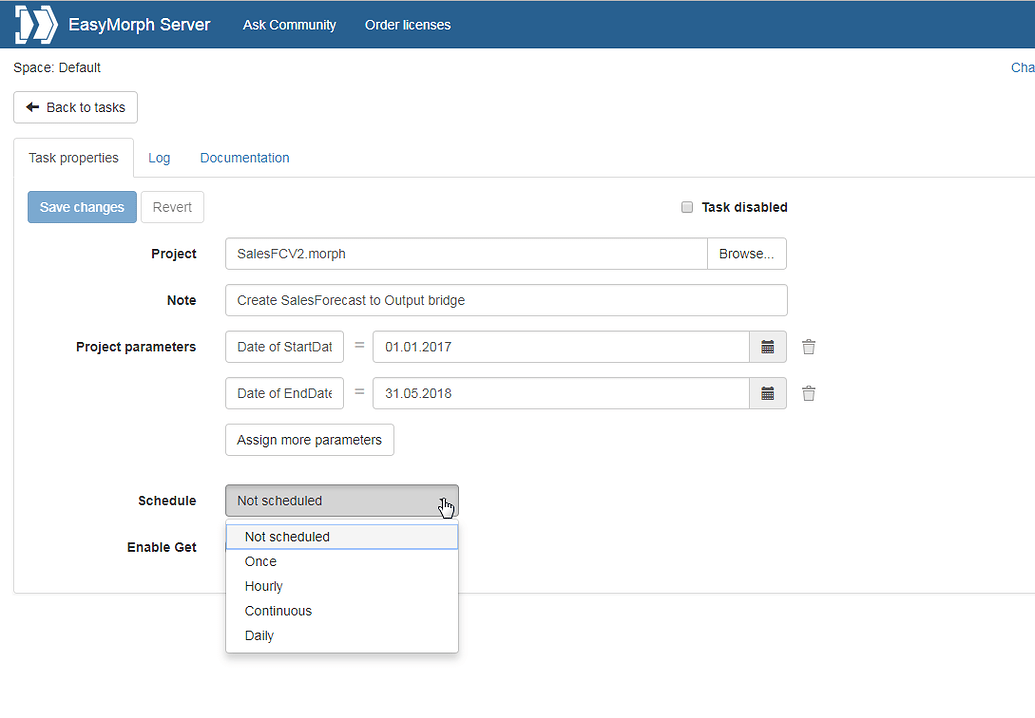Image resolution: width=1035 pixels, height=718 pixels.
Task: Switch to the Log tab
Action: pyautogui.click(x=159, y=157)
